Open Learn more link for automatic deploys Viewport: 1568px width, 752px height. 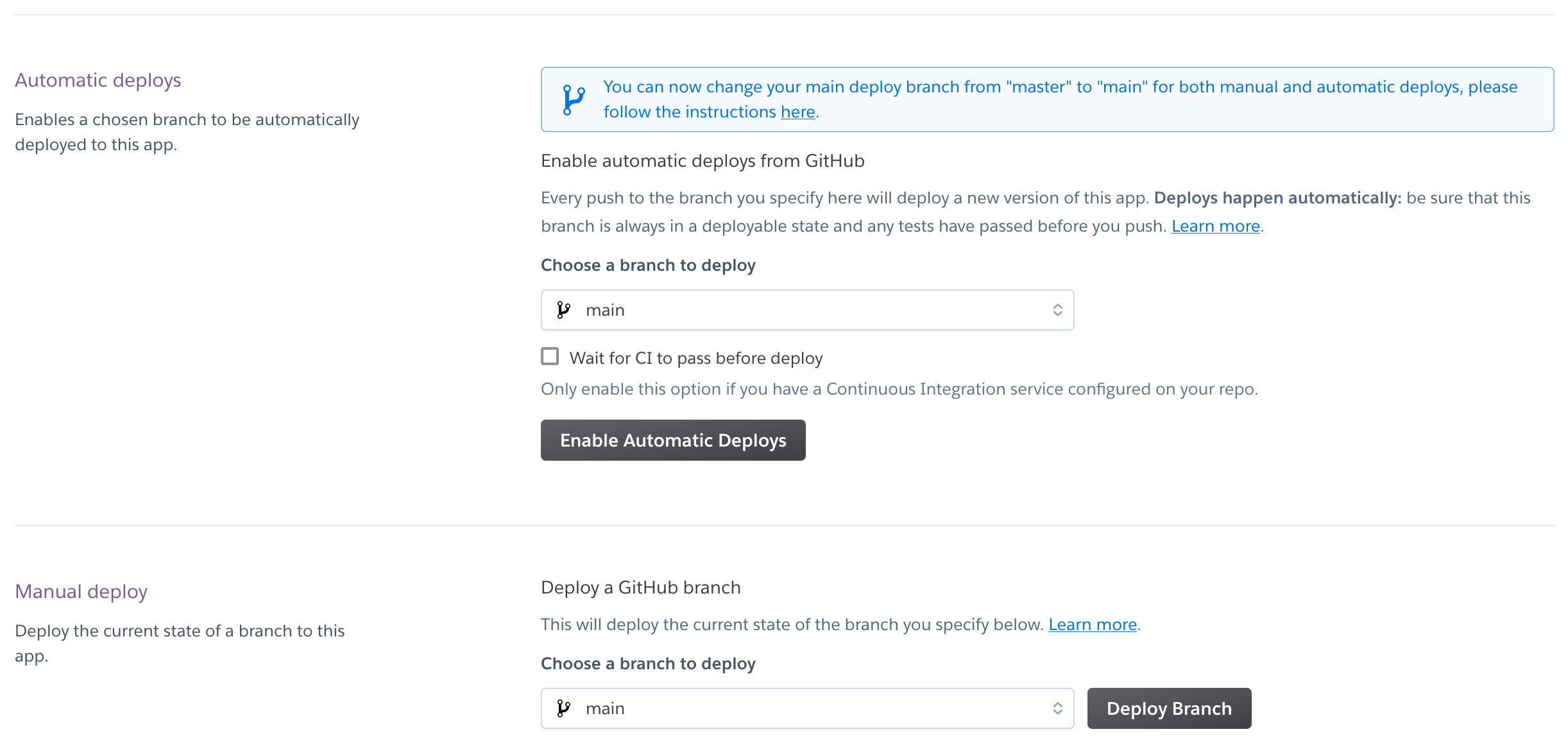(1216, 226)
